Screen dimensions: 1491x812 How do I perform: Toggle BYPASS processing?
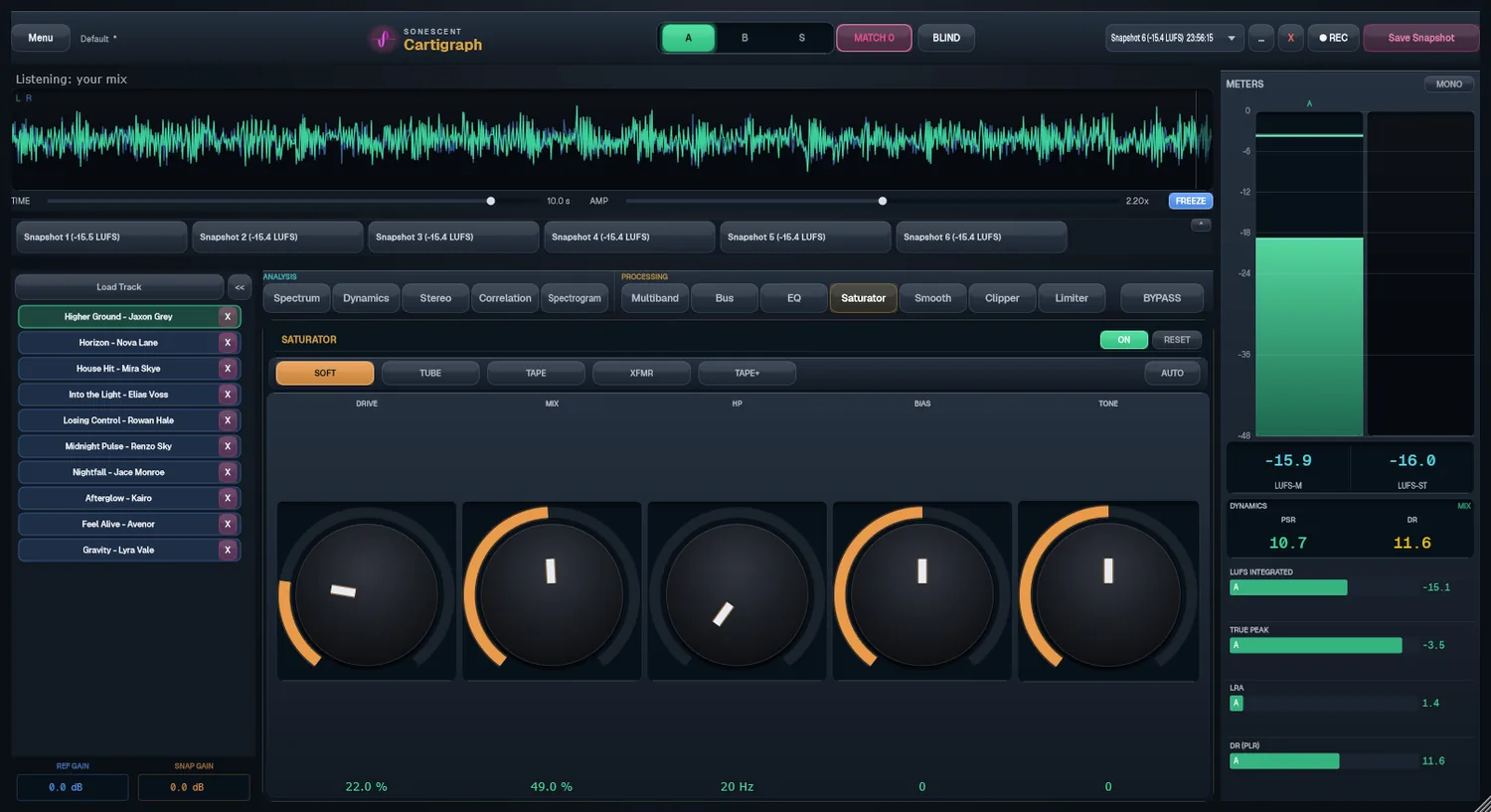[1162, 298]
